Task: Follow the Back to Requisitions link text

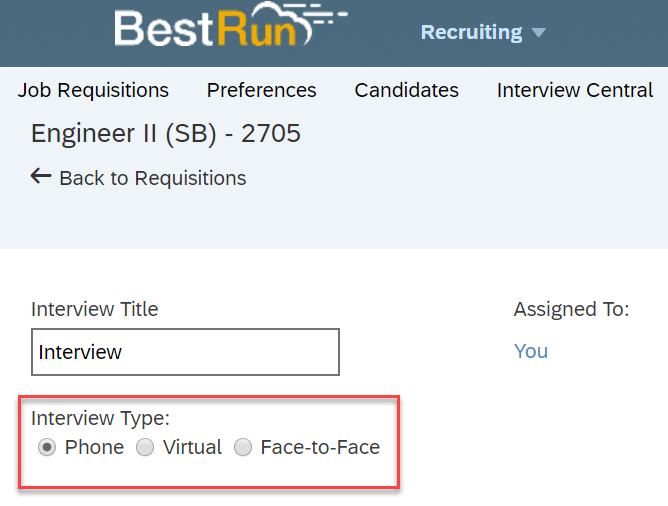Action: click(x=153, y=178)
